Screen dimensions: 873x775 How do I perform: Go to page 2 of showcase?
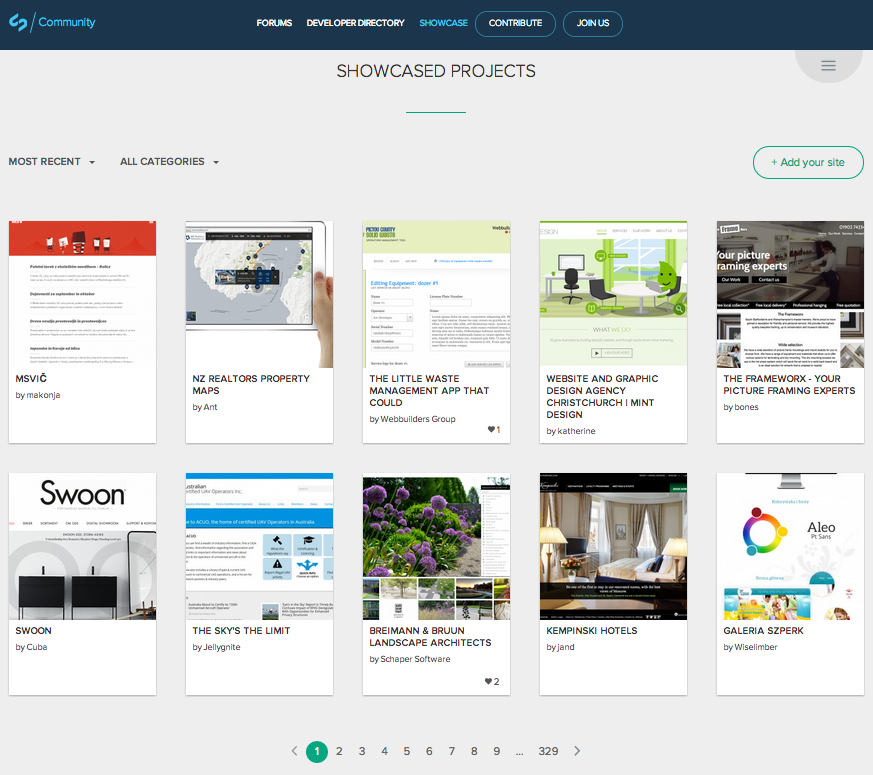click(x=339, y=751)
